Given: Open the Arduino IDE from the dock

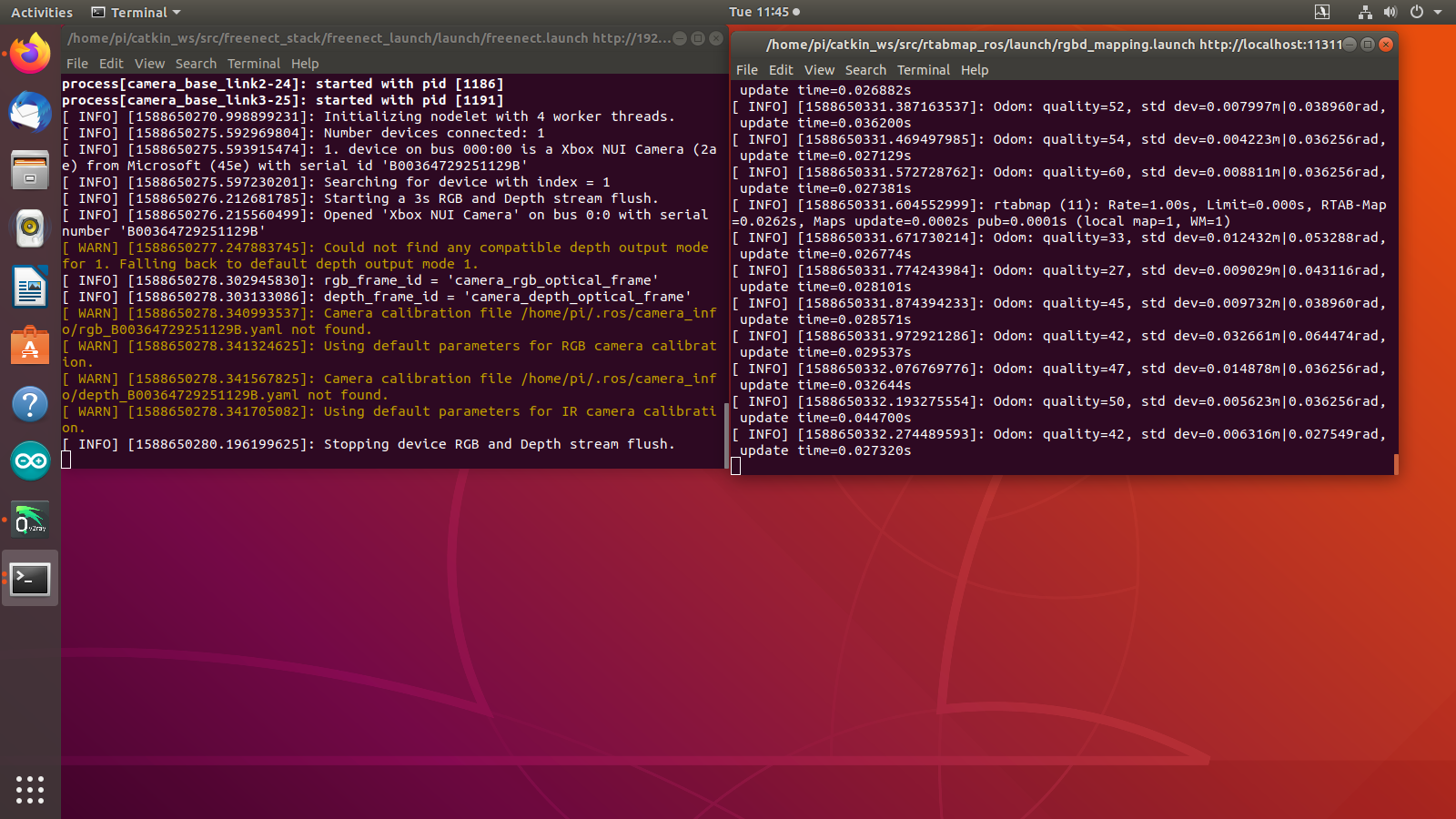Looking at the screenshot, I should (30, 461).
